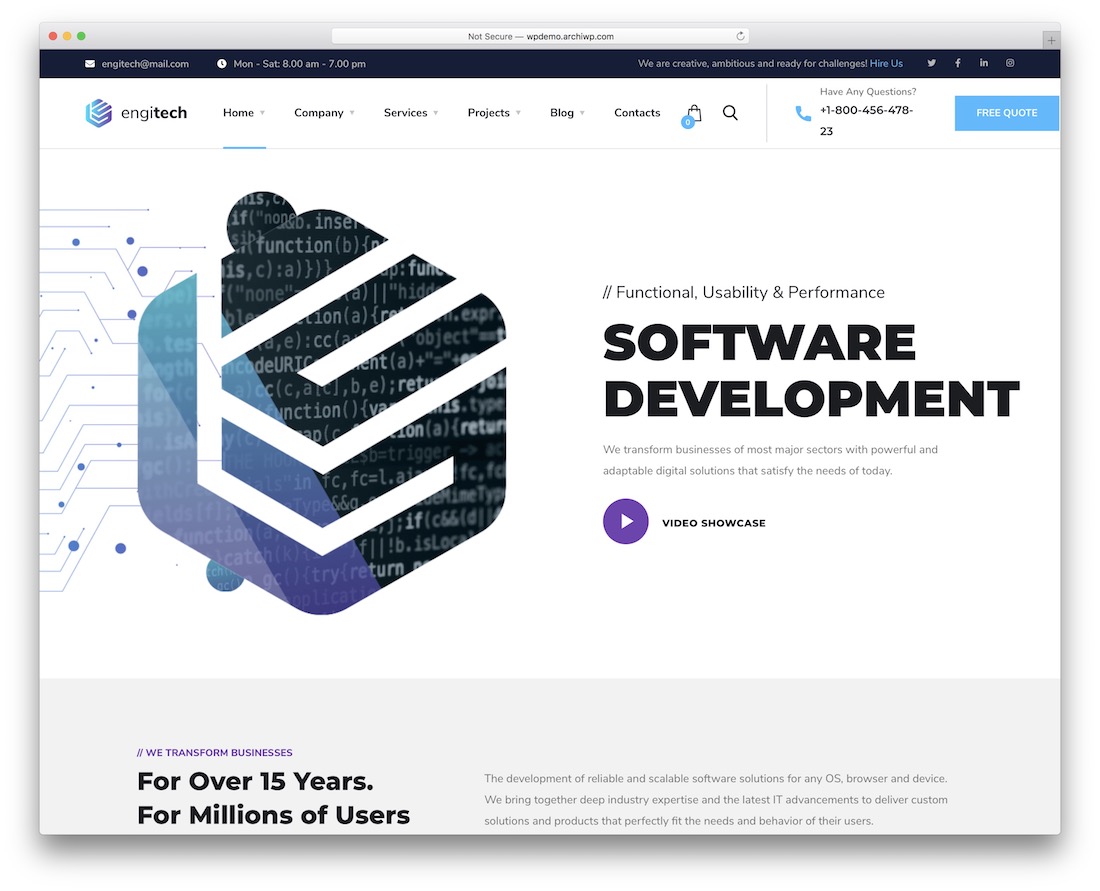Go to the Contacts page
The height and width of the screenshot is (891, 1100).
[637, 113]
